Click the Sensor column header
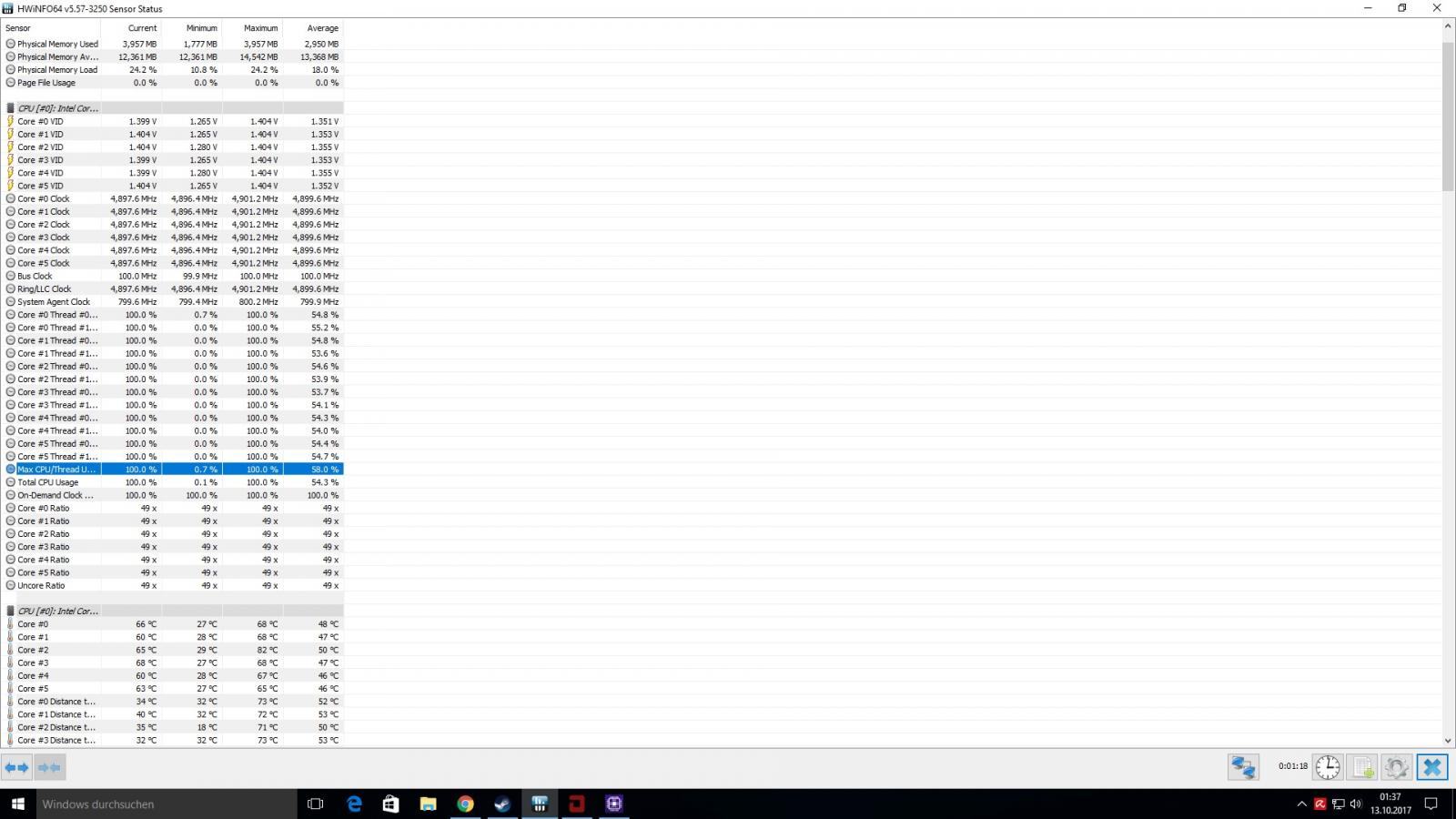 click(51, 28)
